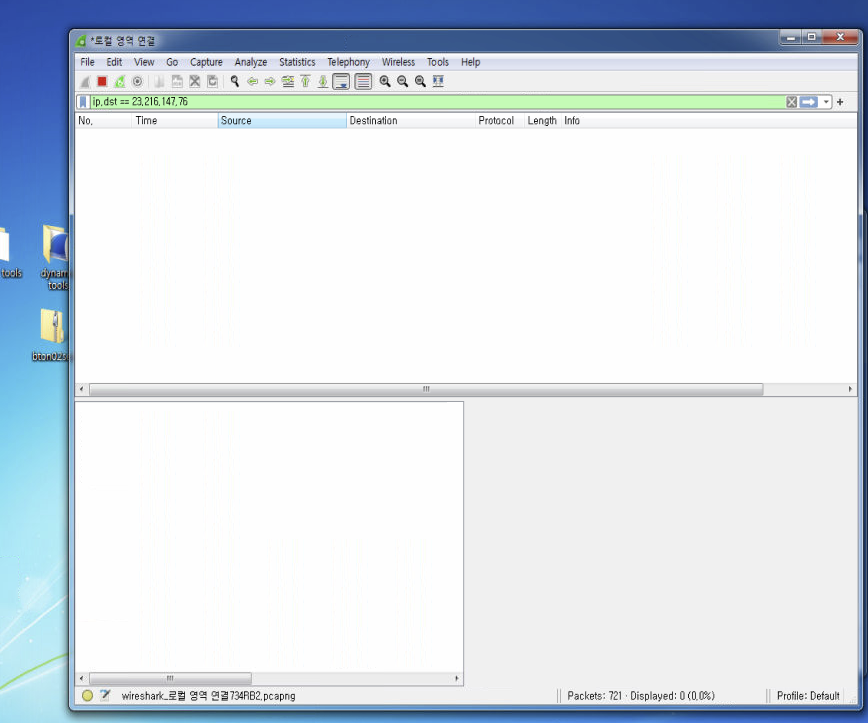Image resolution: width=868 pixels, height=723 pixels.
Task: Click the start capture shark fin icon
Action: 85,82
